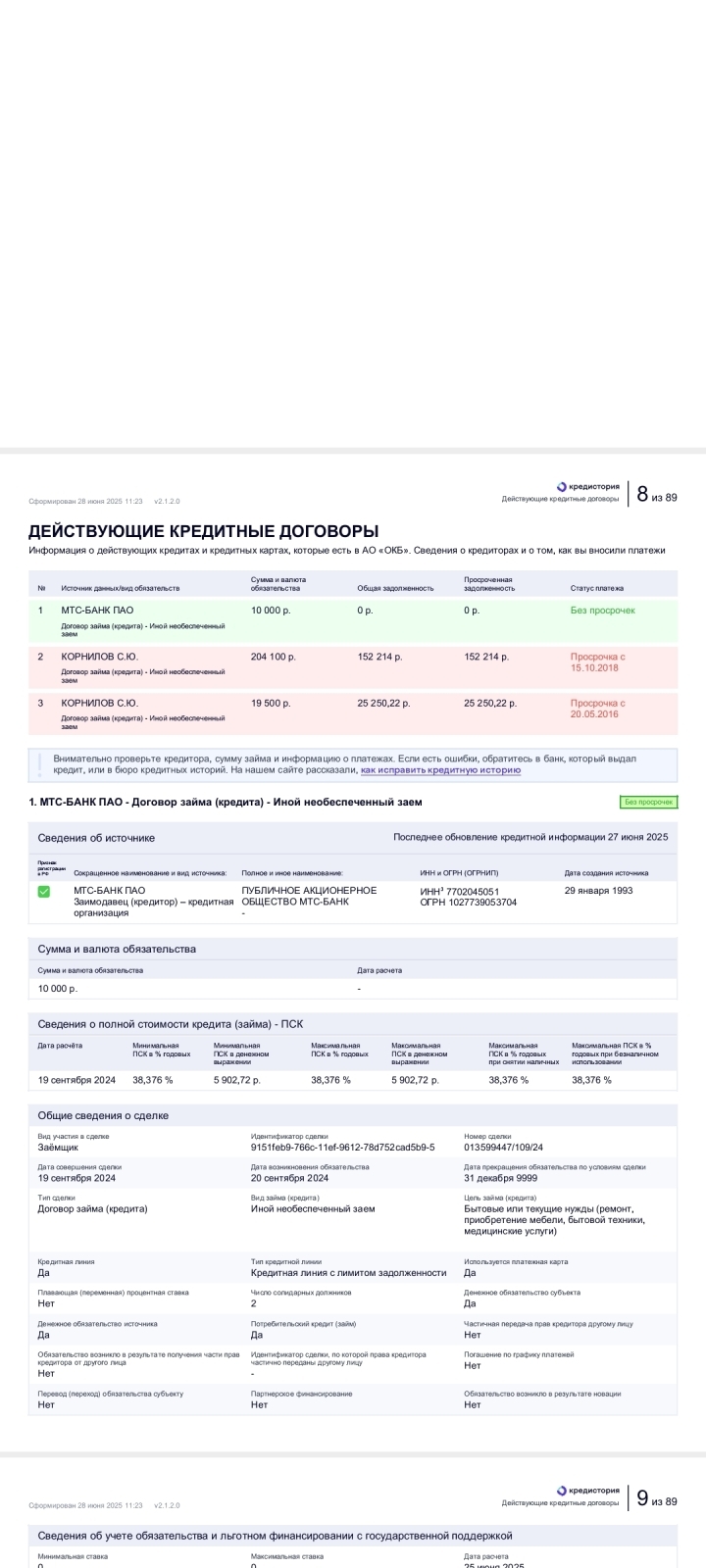Click the heading 'ДЕЙСТВУЮЩИЕ КРЕДИТНЫЕ ДОГОВОРЫ'

[203, 531]
